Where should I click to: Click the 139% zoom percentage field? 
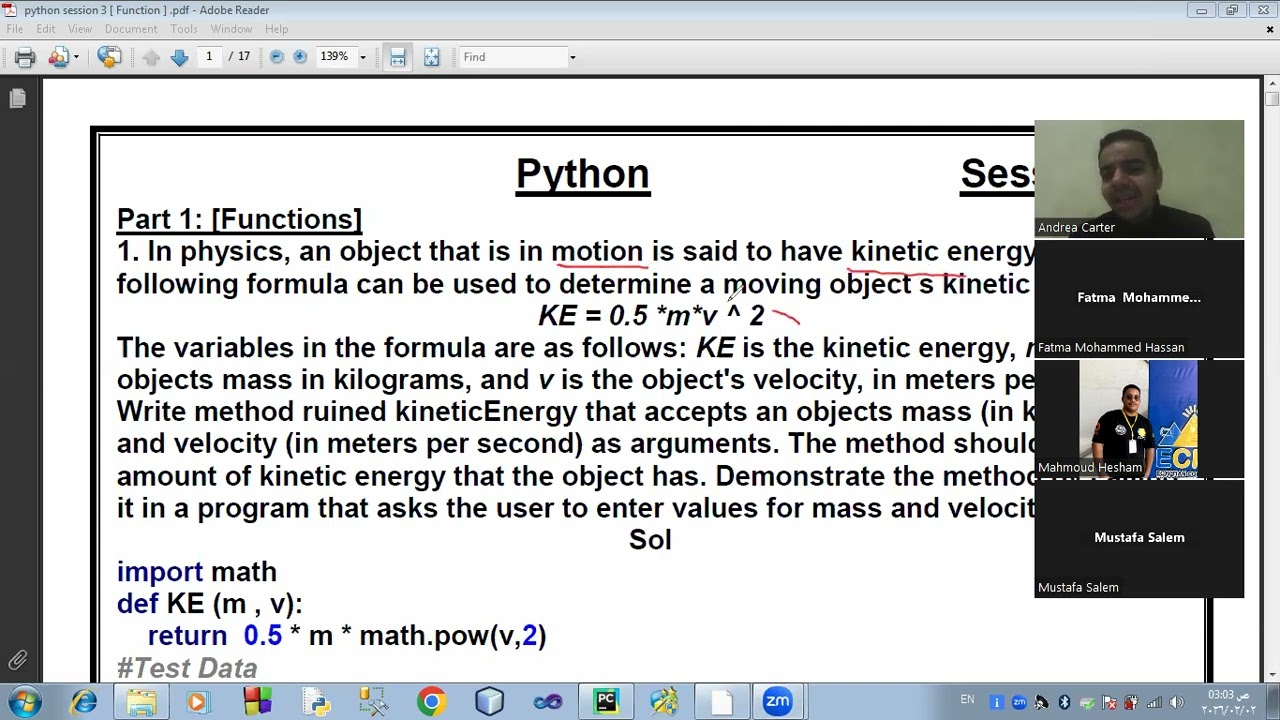[335, 57]
